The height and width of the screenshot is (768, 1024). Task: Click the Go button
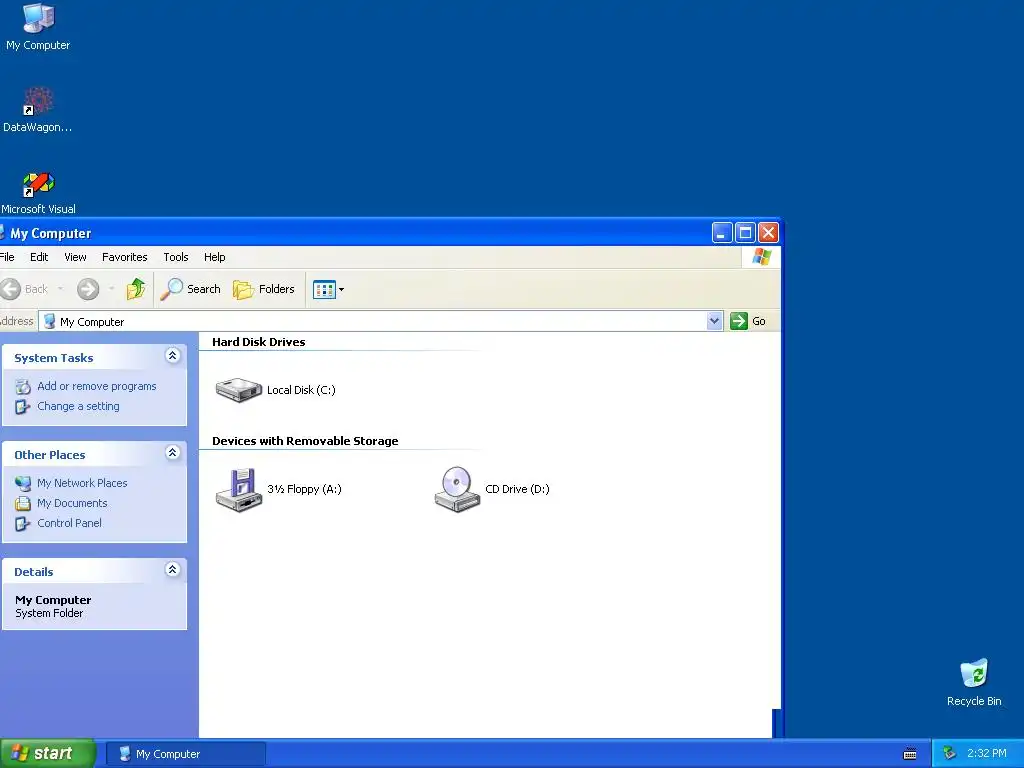click(x=748, y=321)
